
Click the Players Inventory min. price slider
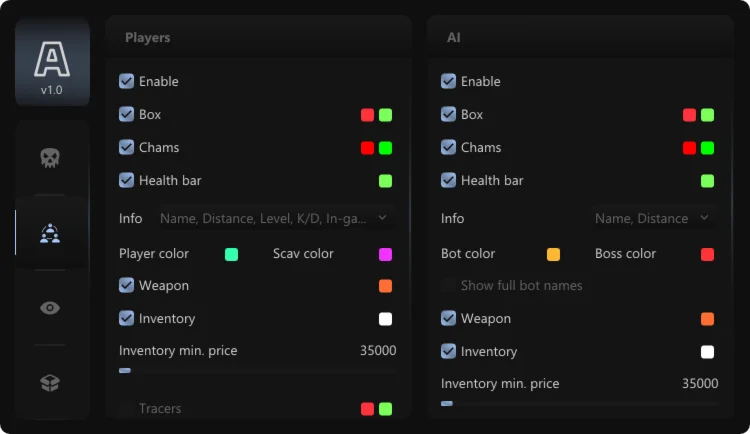tap(257, 370)
